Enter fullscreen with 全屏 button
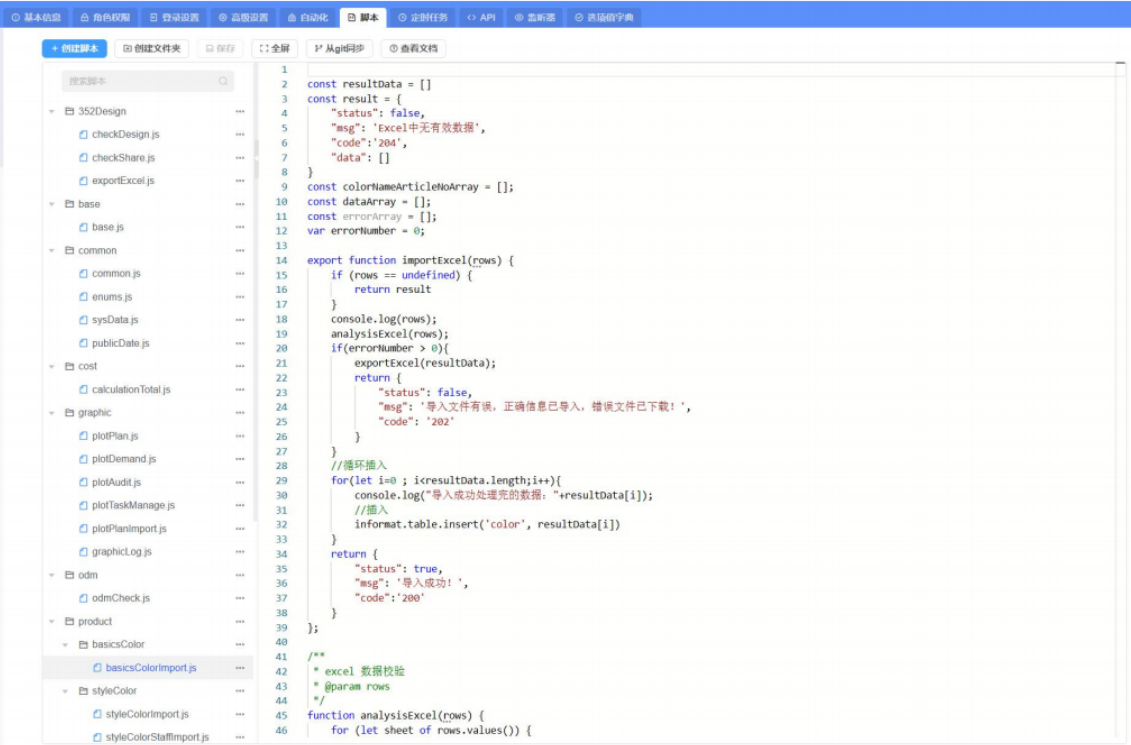Screen dimensions: 1131x745 pos(275,48)
